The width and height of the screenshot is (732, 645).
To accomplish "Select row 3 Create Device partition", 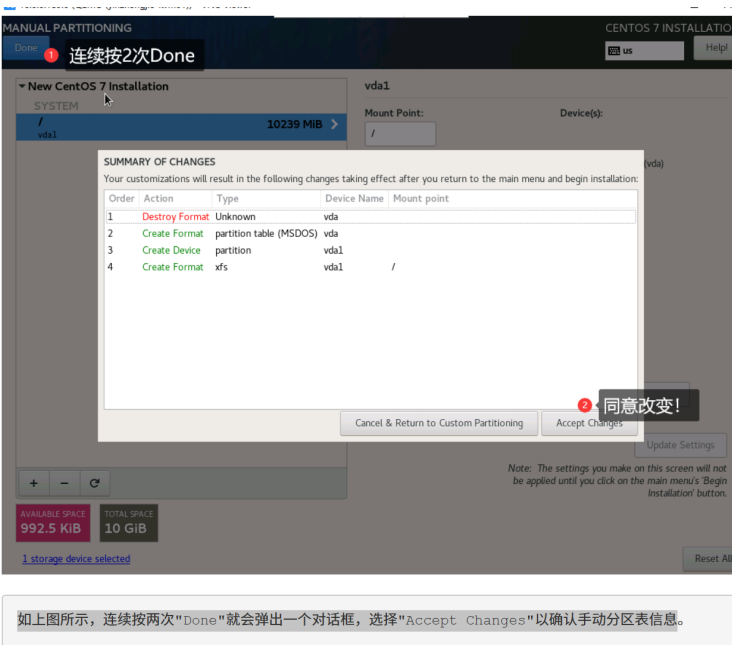I will pos(370,250).
